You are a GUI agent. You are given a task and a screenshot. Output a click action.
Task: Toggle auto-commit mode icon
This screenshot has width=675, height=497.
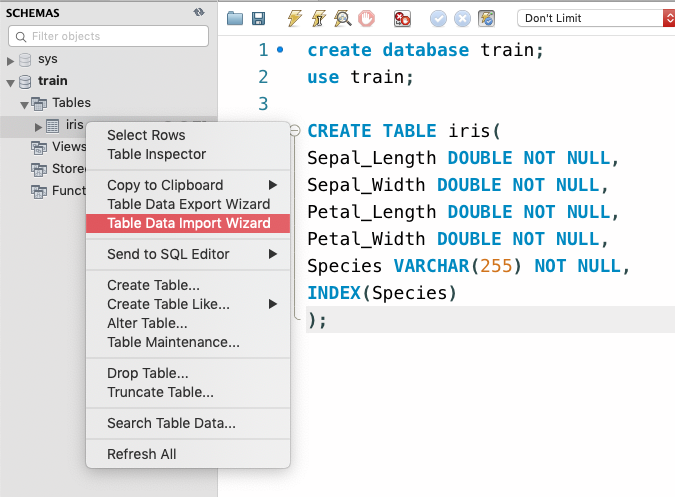(486, 19)
